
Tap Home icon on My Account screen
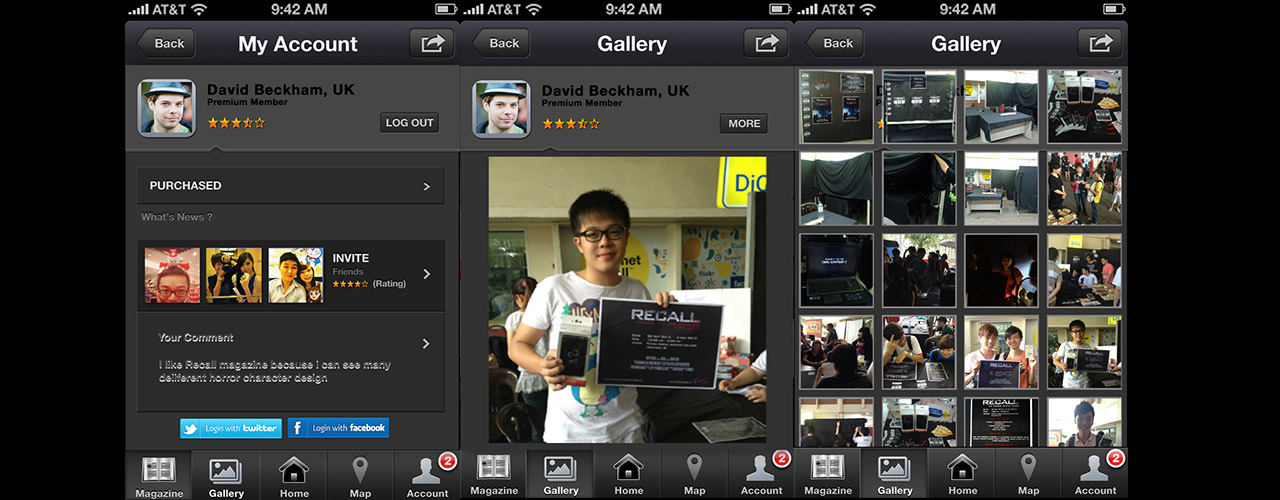coord(294,475)
